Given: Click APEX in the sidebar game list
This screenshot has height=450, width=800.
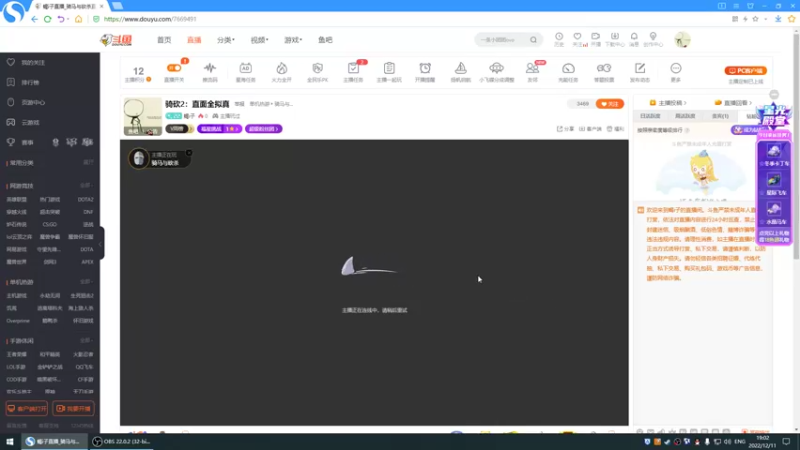Looking at the screenshot, I should click(87, 262).
